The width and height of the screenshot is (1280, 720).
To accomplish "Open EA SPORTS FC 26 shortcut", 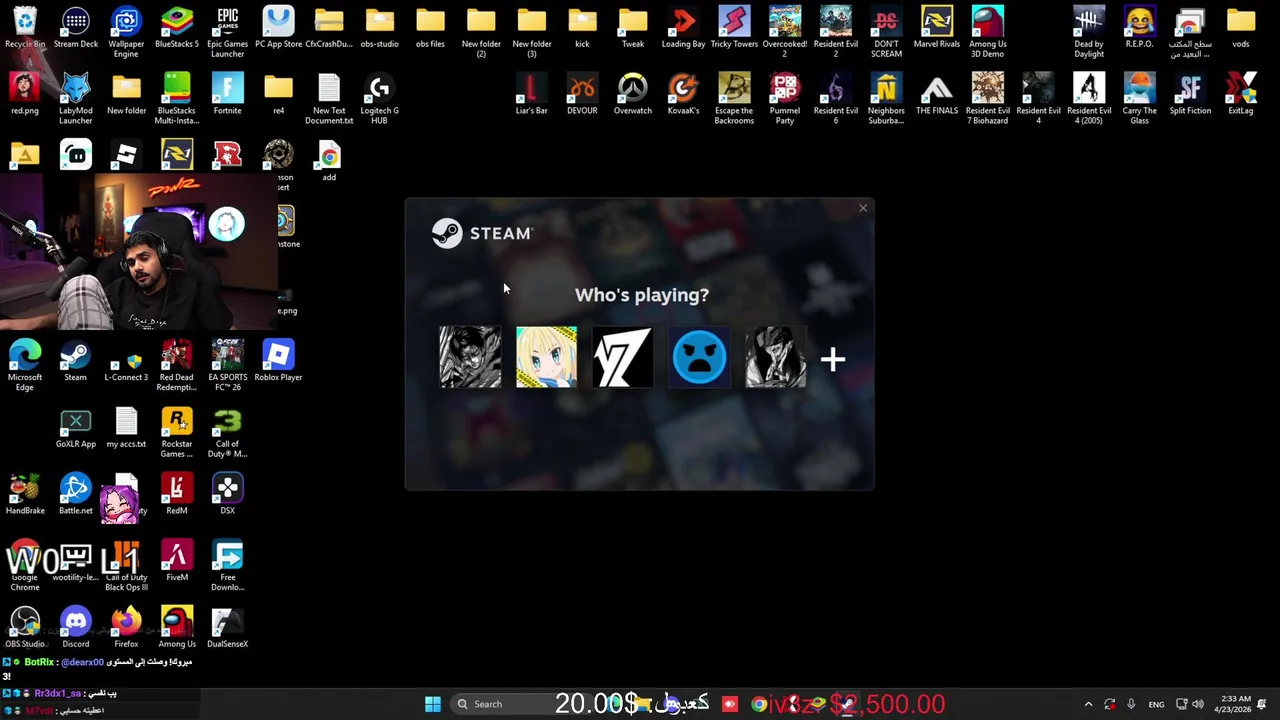I will pyautogui.click(x=227, y=365).
